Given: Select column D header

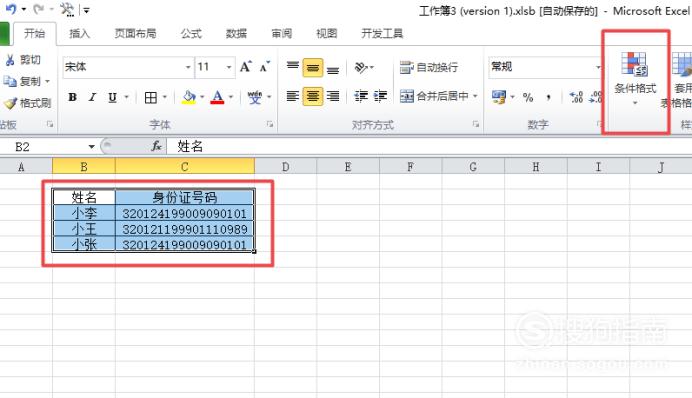Looking at the screenshot, I should pyautogui.click(x=286, y=167).
